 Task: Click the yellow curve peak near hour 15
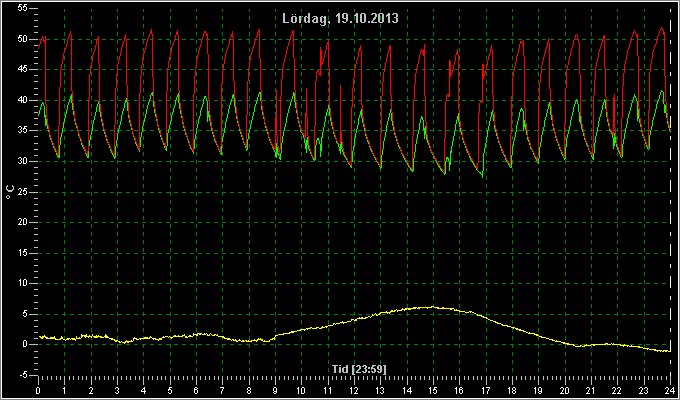click(x=432, y=307)
